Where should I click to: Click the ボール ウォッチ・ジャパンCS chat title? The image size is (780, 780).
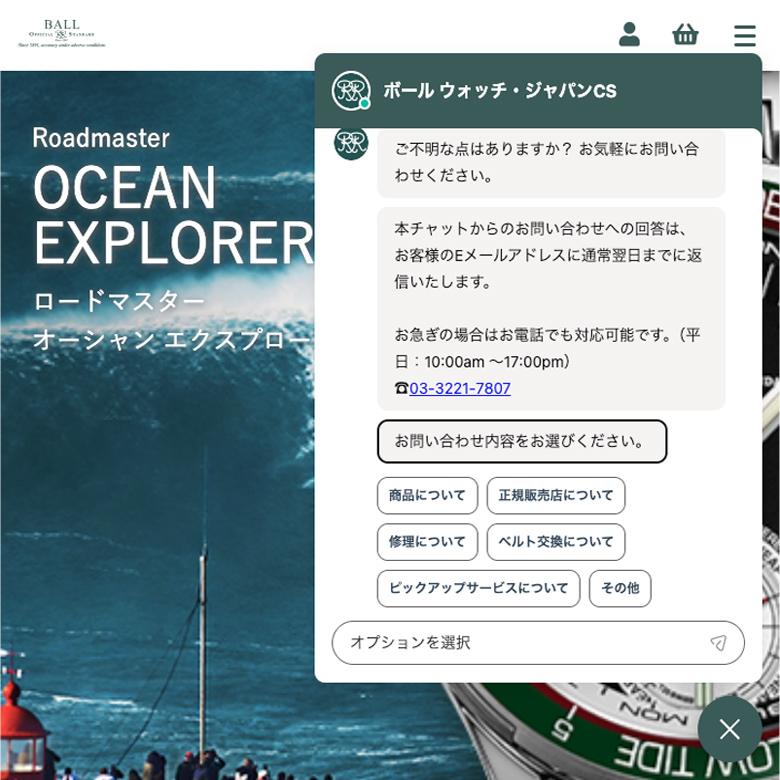pos(499,91)
